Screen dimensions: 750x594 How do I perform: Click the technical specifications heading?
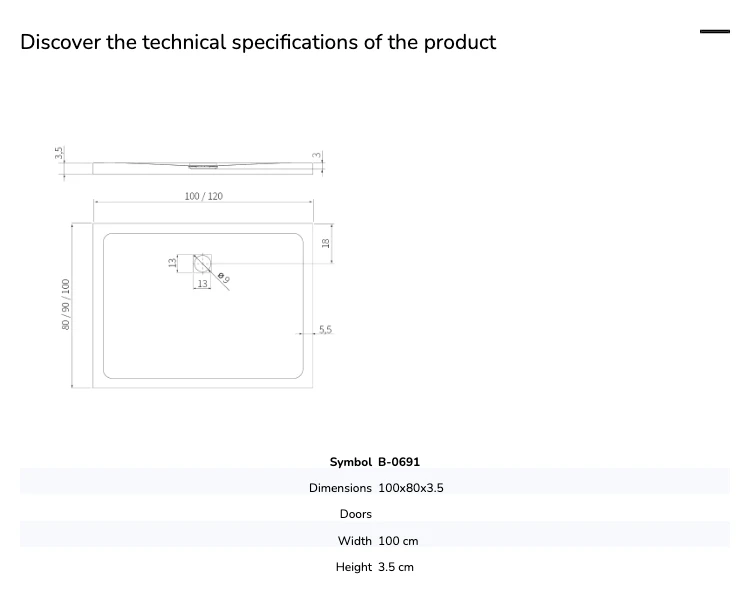[258, 42]
